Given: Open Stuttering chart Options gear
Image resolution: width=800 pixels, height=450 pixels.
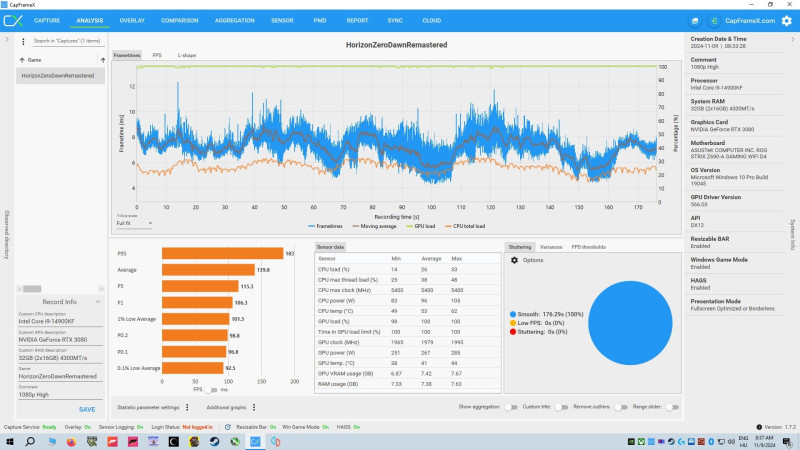Looking at the screenshot, I should coord(514,260).
